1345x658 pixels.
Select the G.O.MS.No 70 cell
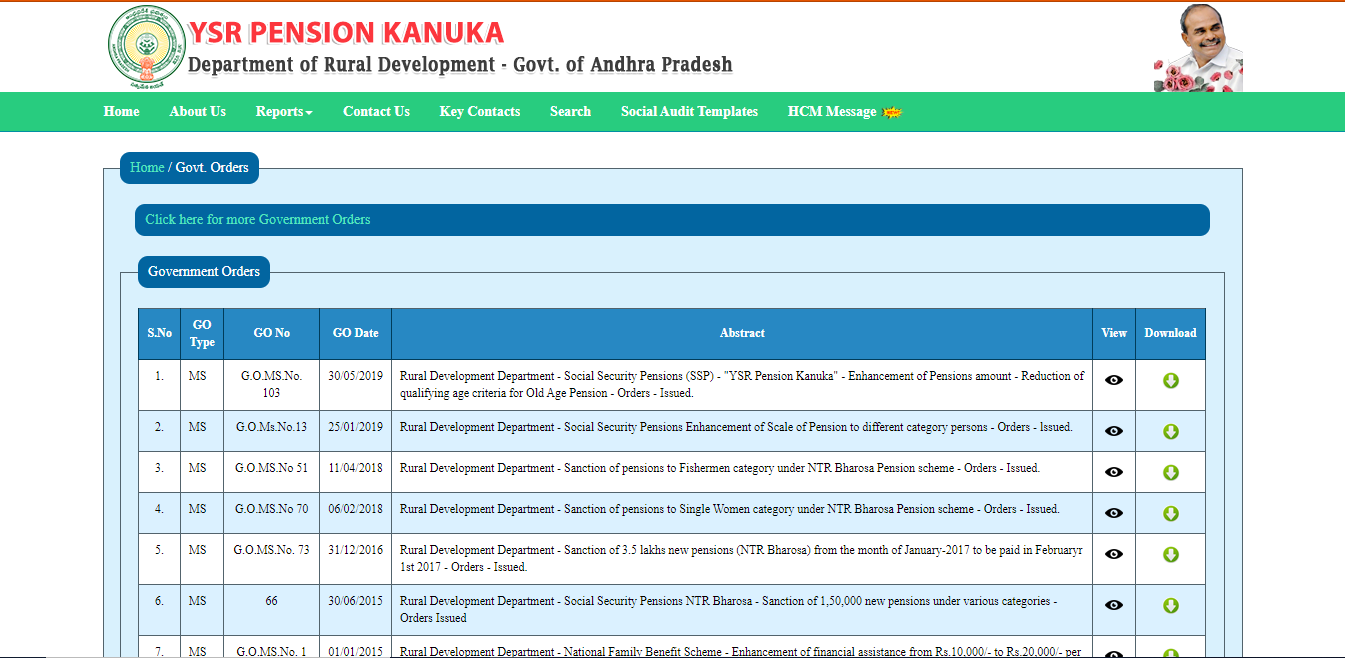click(272, 513)
